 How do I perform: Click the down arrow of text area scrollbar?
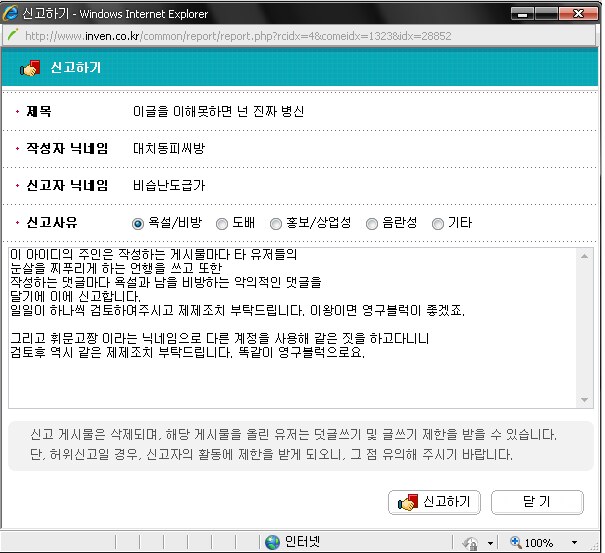coord(585,400)
